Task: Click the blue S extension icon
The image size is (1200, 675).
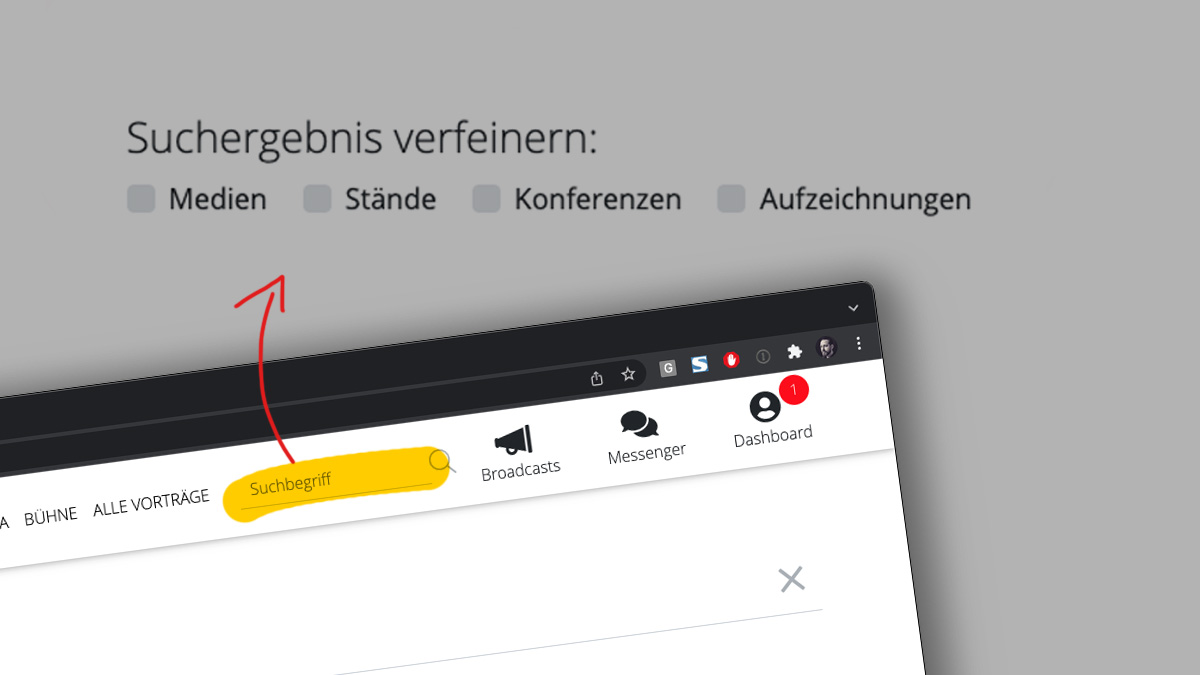Action: (700, 364)
